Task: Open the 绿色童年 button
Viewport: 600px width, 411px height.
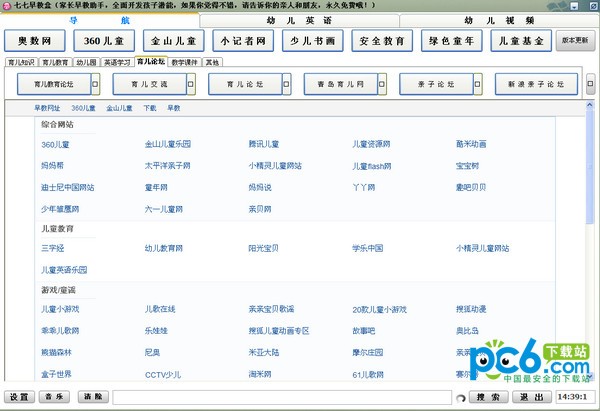Action: pyautogui.click(x=452, y=41)
